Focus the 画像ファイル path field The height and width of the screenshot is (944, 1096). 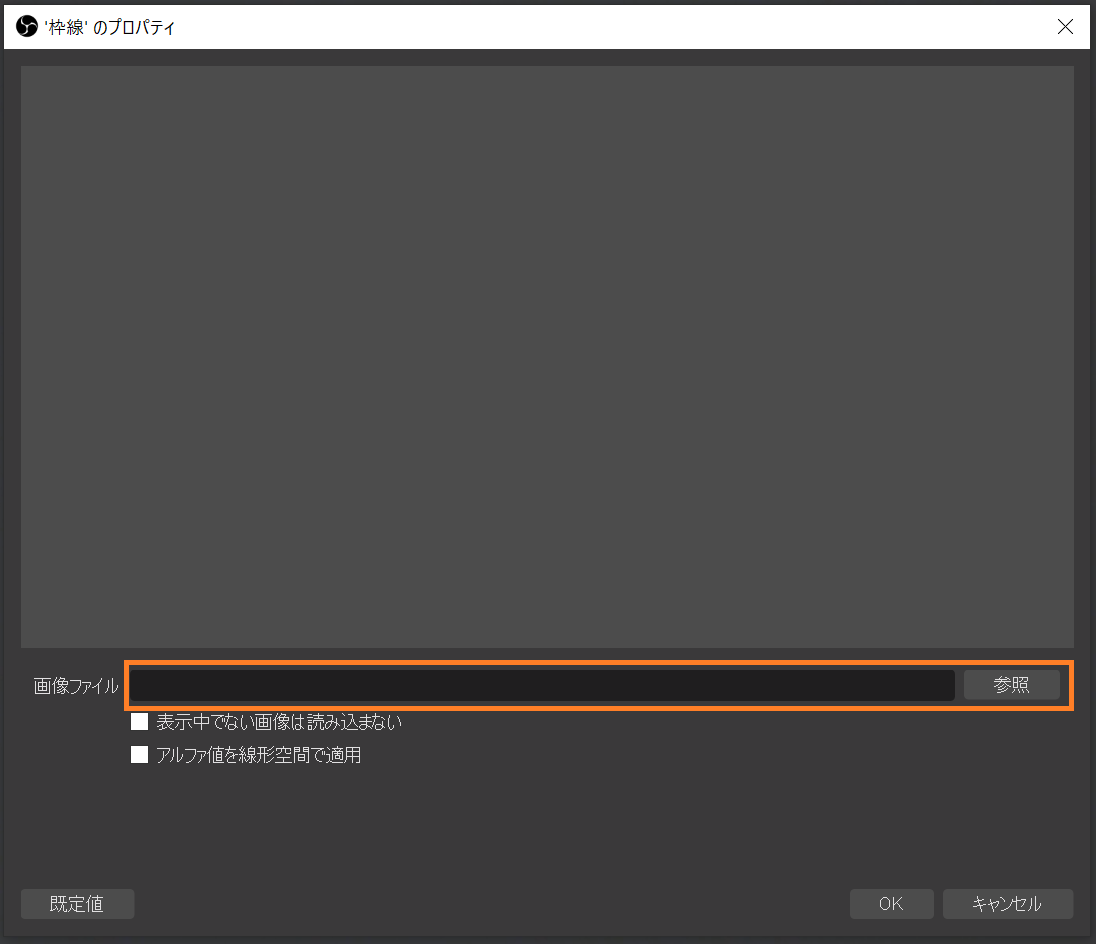(542, 685)
